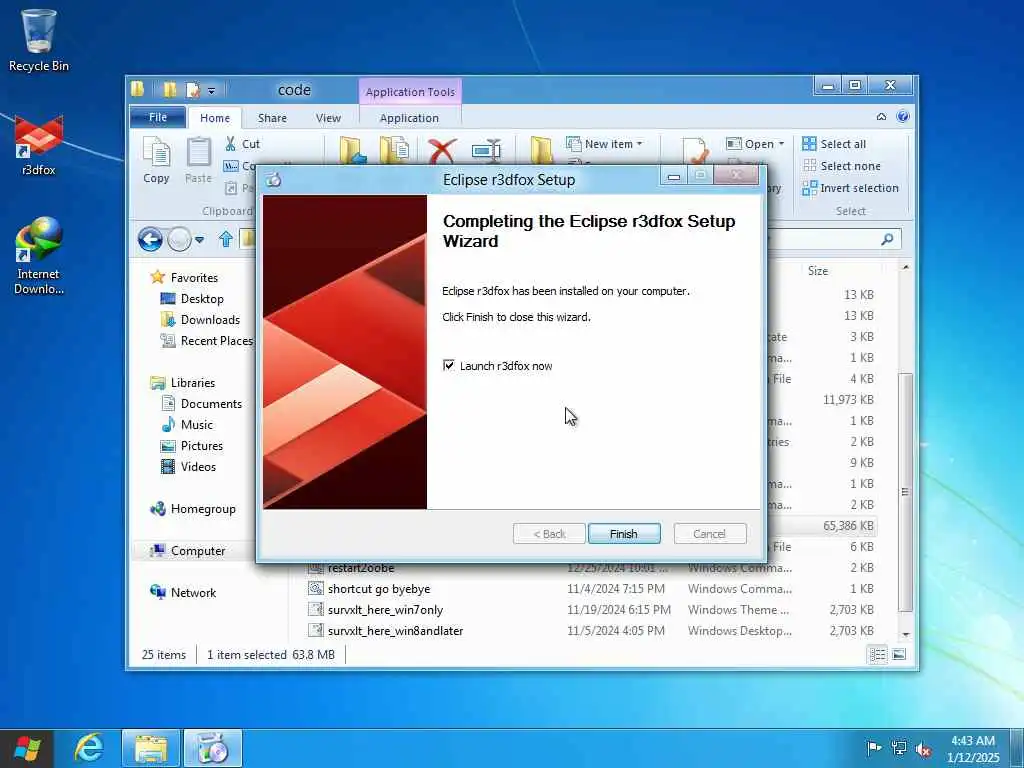The height and width of the screenshot is (768, 1024).
Task: Click the search magnifier icon in Explorer
Action: [x=887, y=239]
